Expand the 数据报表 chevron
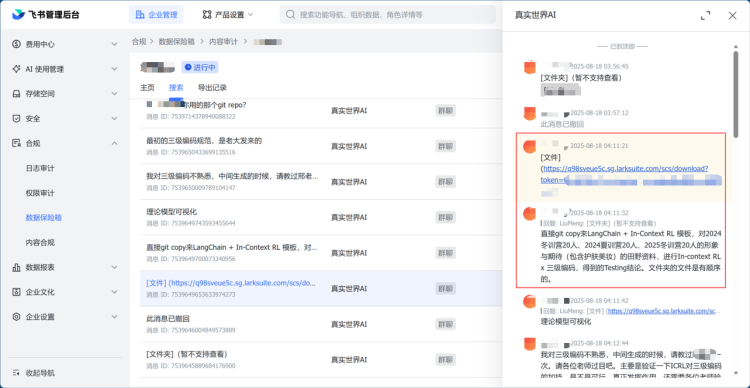The width and height of the screenshot is (750, 388). click(x=114, y=267)
